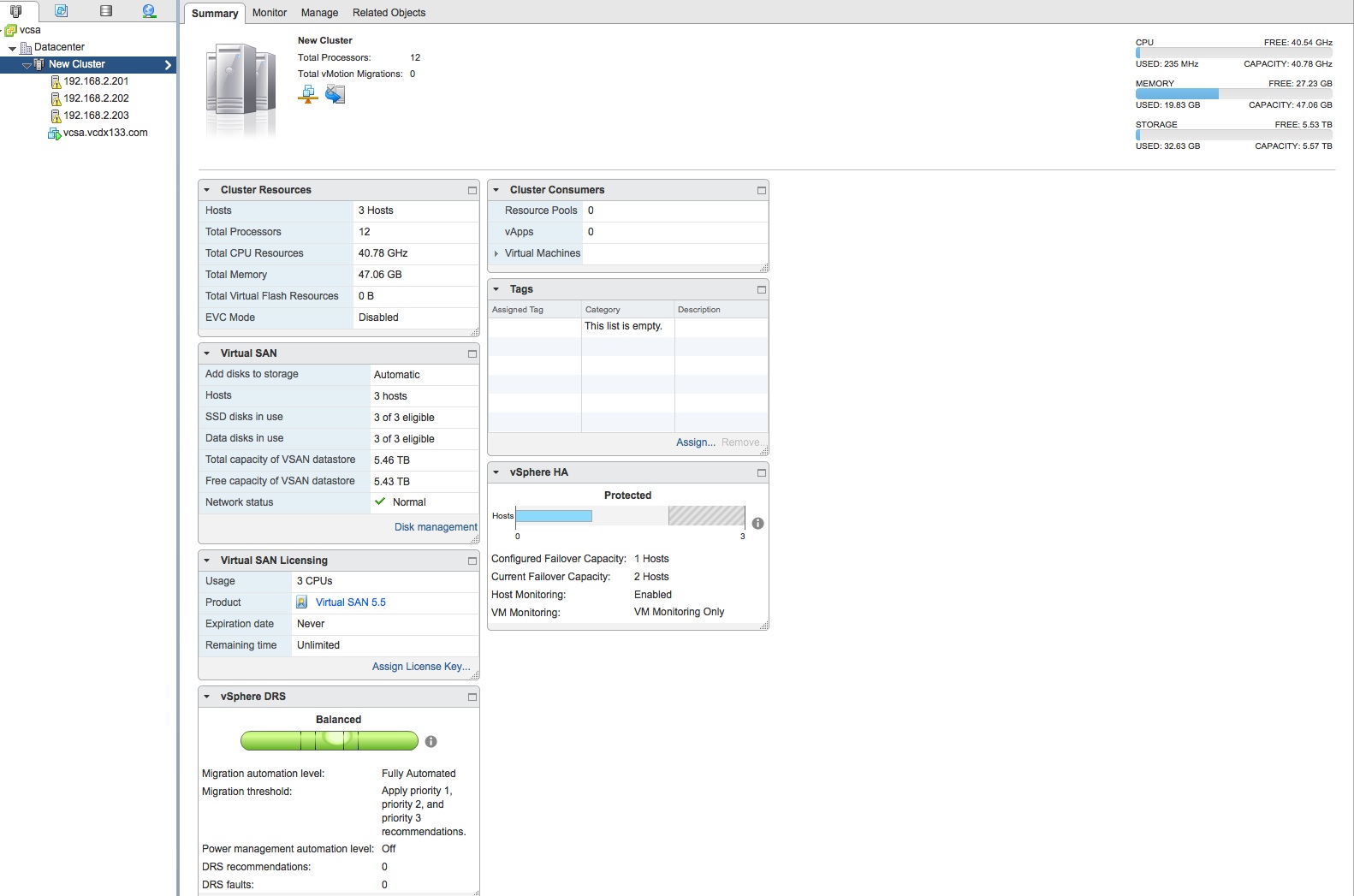Screen dimensions: 1354x896
Task: Click the vSphere DRS balance level gauge
Action: [330, 741]
